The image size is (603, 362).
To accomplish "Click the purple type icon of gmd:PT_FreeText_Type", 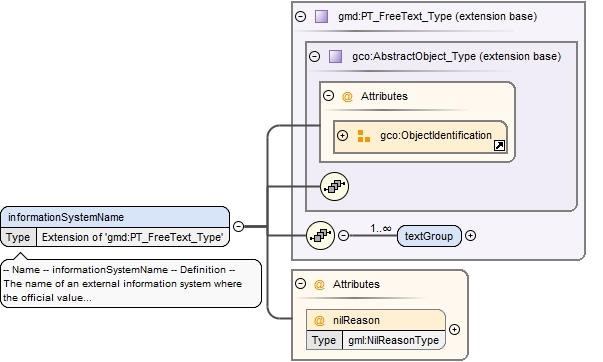I will click(x=321, y=17).
